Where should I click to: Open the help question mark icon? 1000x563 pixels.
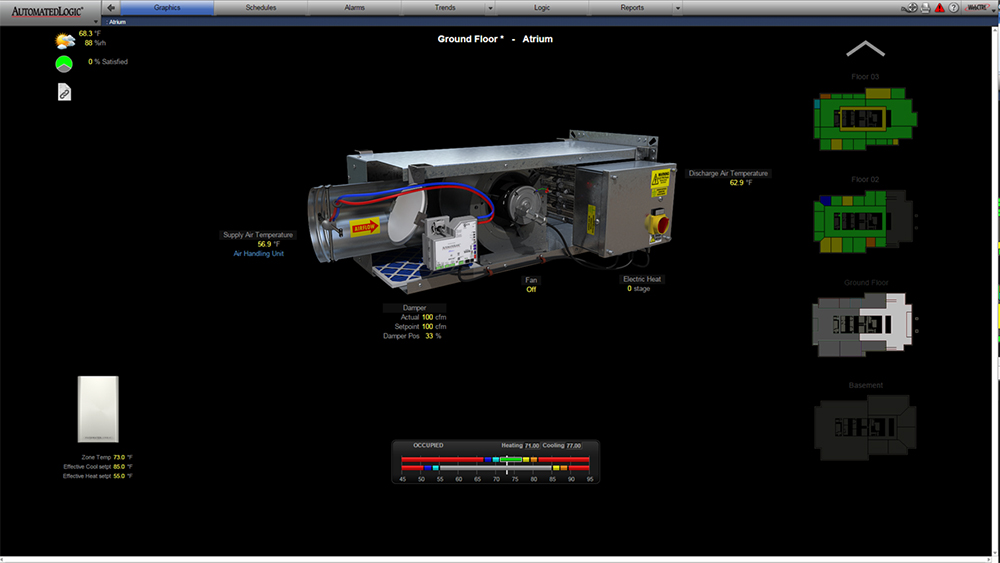(954, 7)
